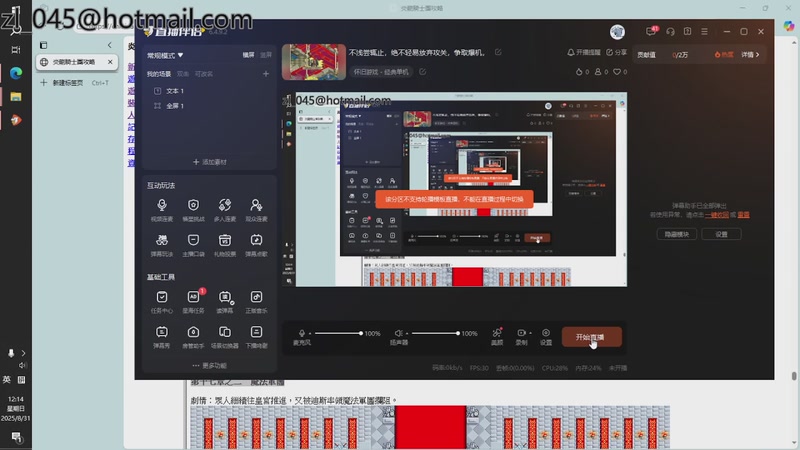Open the record options dropdown arrow

click(530, 333)
